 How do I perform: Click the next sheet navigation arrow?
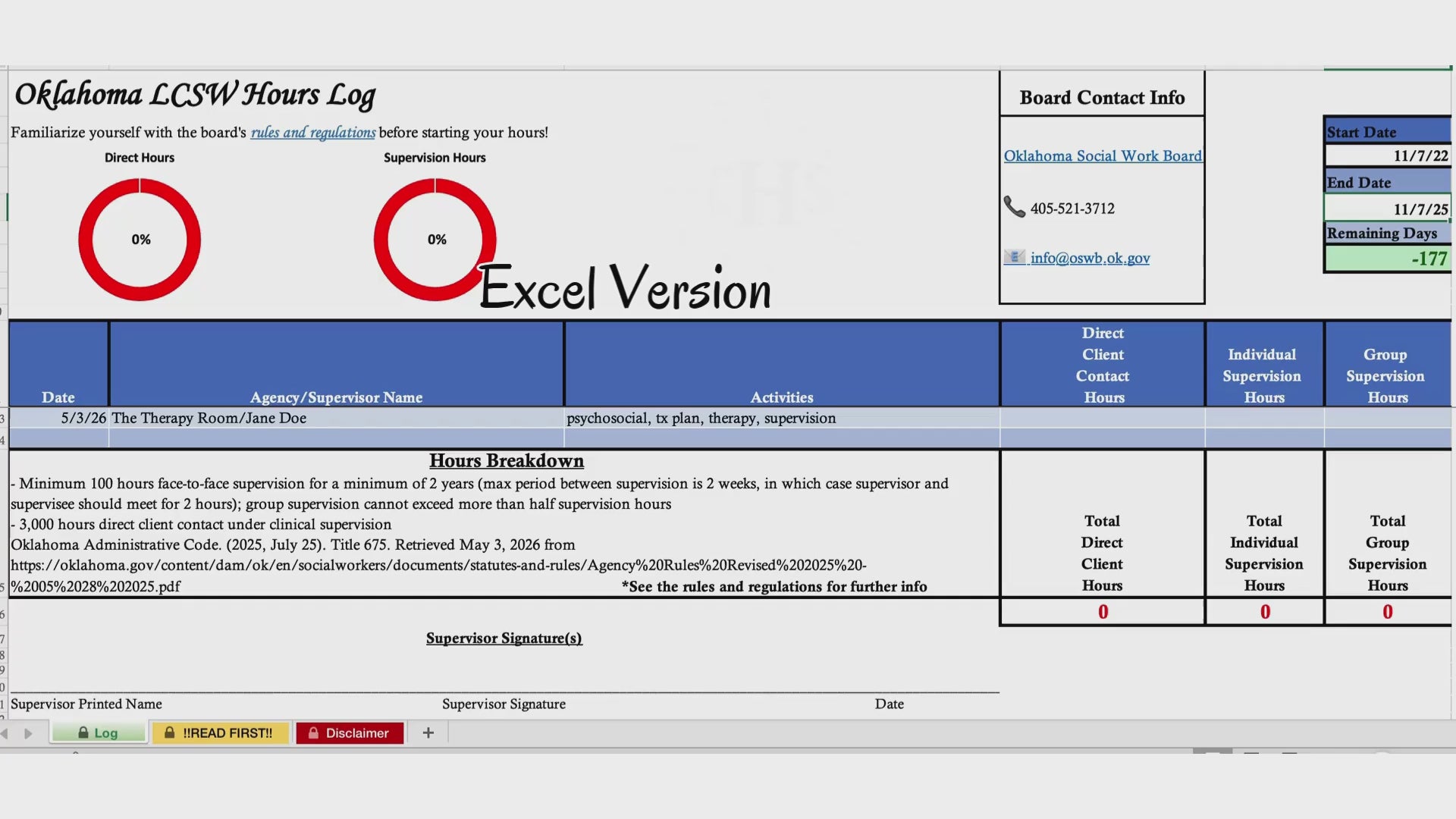[28, 733]
